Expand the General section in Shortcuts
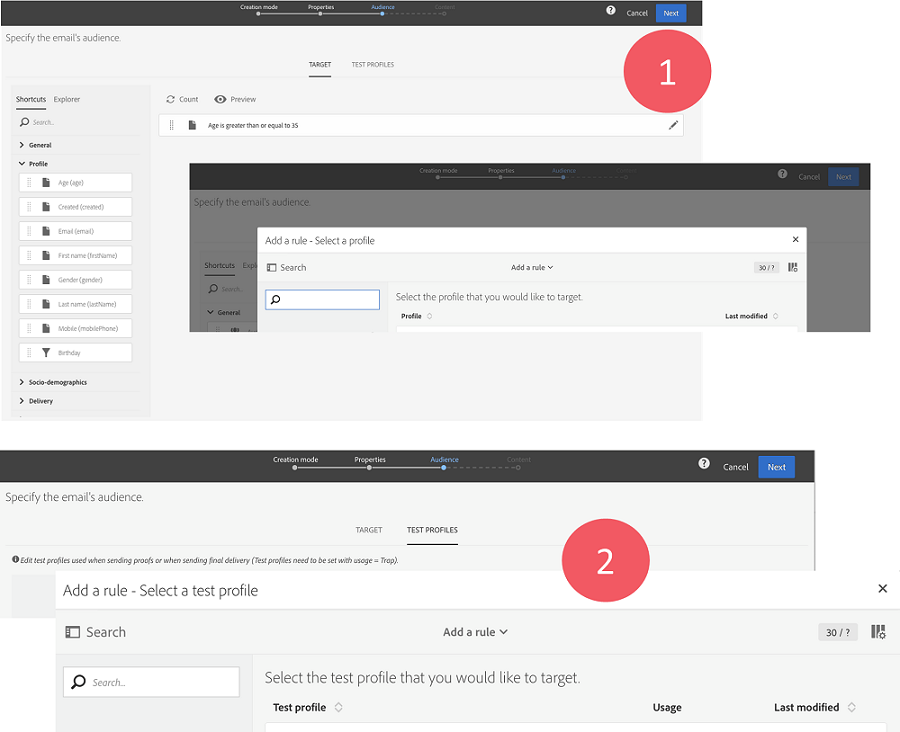Viewport: 900px width, 732px height. click(x=22, y=145)
